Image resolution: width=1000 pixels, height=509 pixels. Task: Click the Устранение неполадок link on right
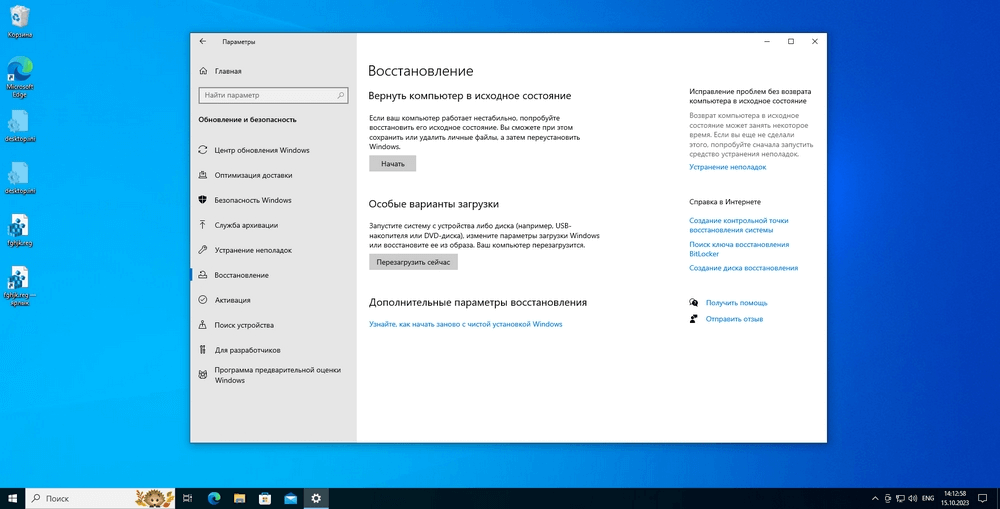coord(729,167)
